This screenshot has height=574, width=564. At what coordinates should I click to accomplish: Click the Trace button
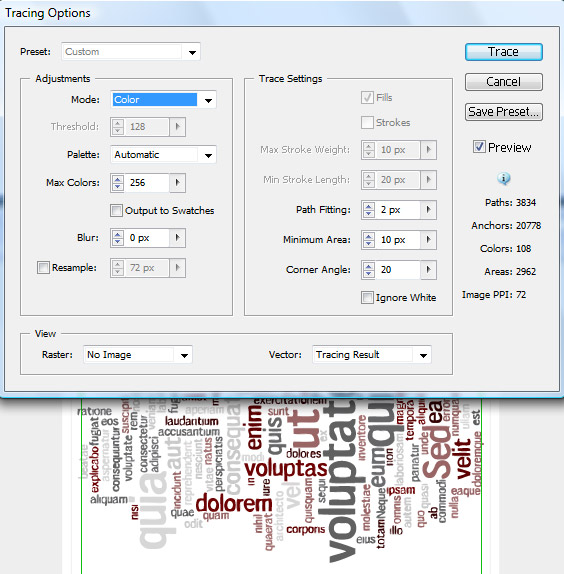(x=504, y=52)
